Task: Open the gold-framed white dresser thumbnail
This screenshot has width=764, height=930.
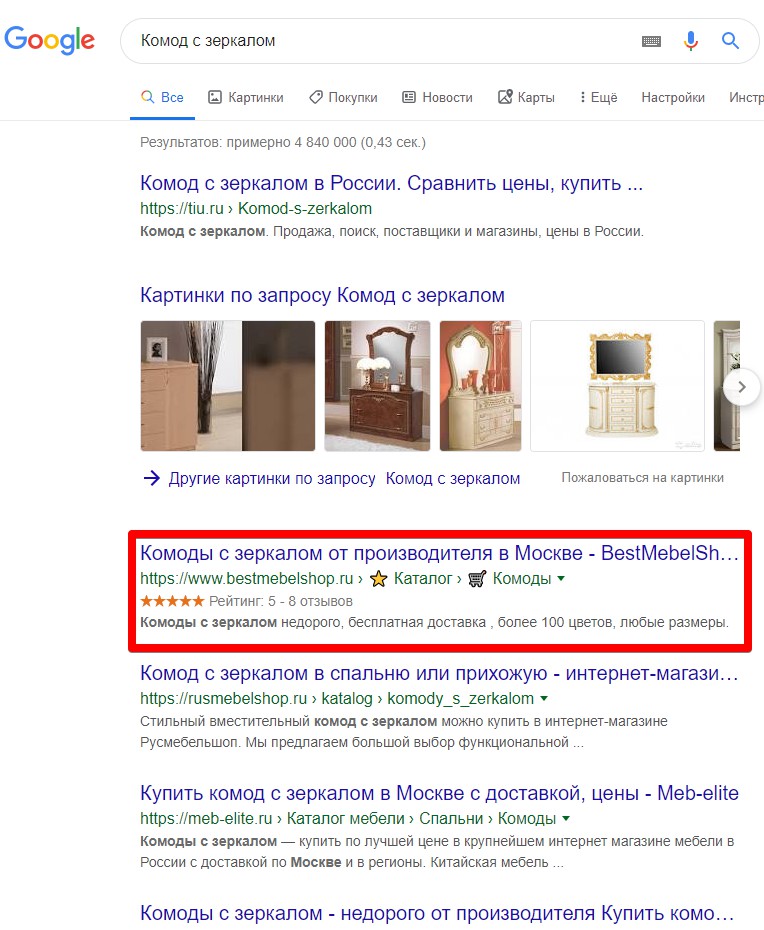Action: 617,386
